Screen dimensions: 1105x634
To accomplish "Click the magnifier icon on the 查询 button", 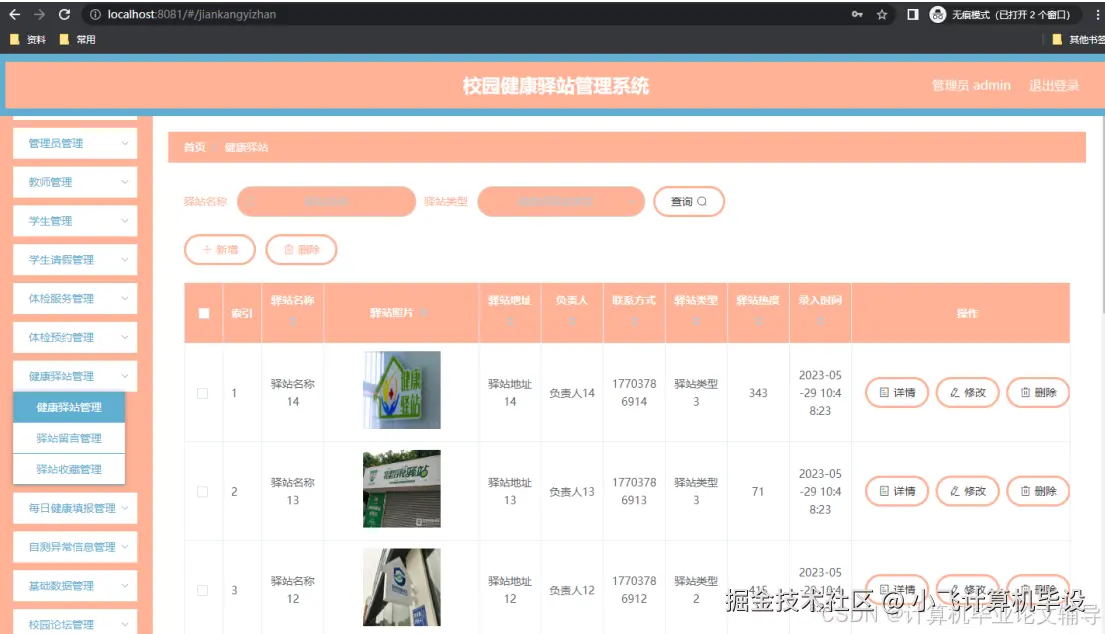I will 701,201.
